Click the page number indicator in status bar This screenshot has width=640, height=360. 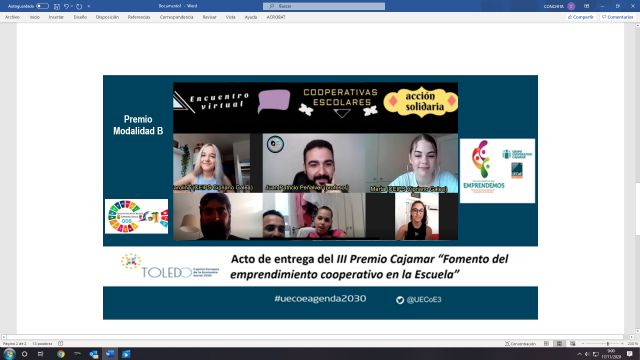pos(14,344)
